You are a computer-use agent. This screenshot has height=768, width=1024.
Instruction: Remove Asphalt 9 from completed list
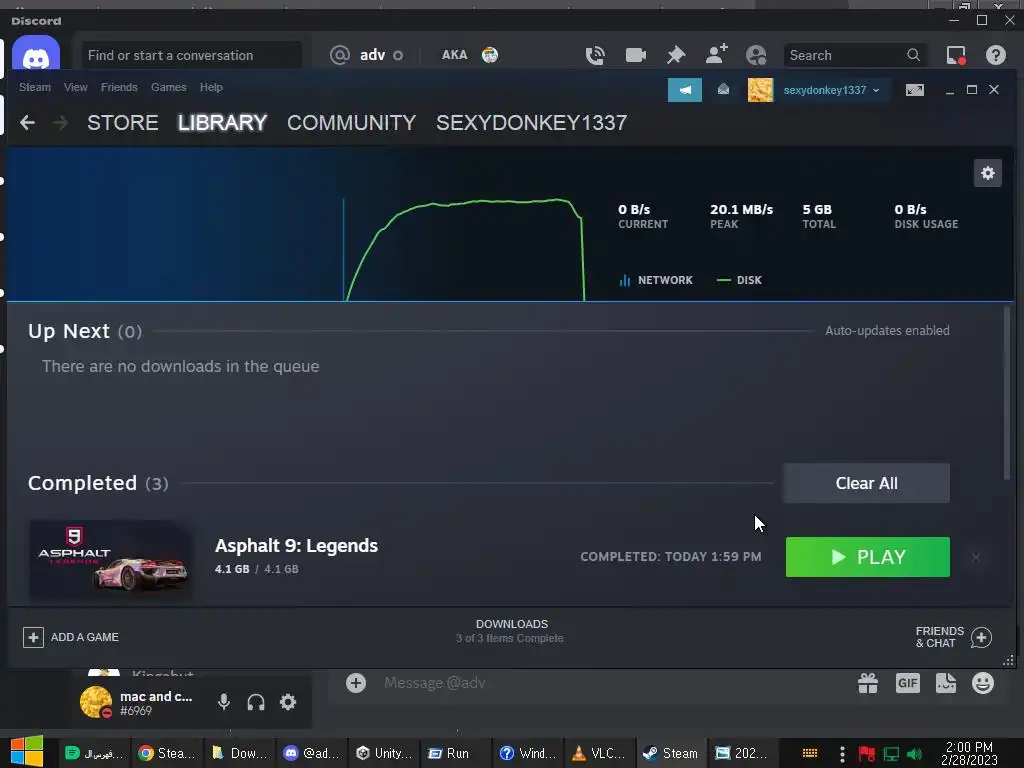tap(976, 557)
